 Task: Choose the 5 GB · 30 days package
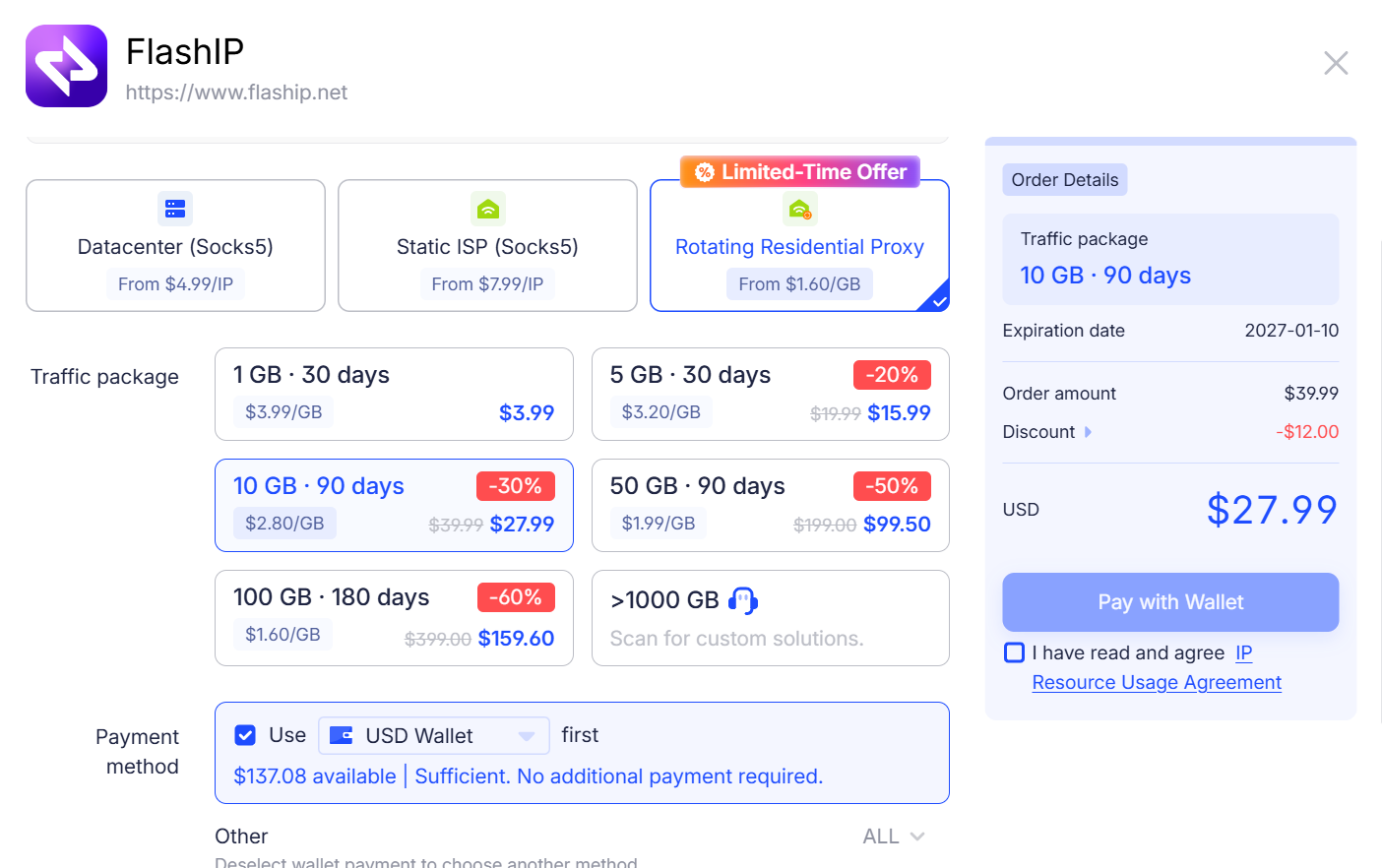tap(771, 394)
